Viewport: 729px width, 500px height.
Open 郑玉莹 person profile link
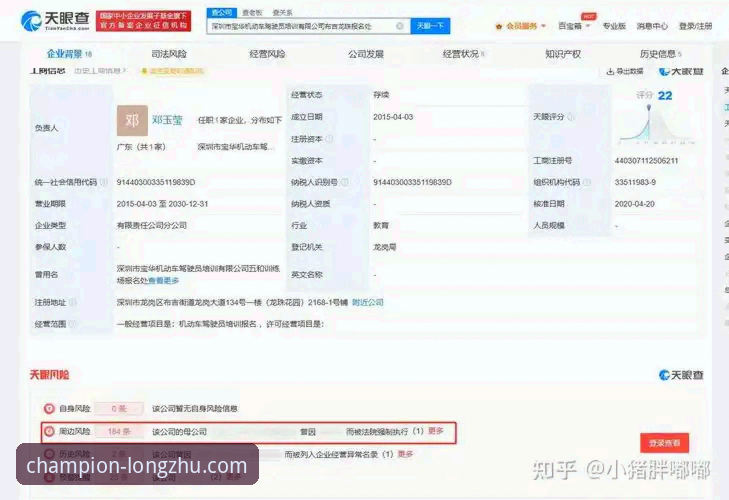(167, 120)
